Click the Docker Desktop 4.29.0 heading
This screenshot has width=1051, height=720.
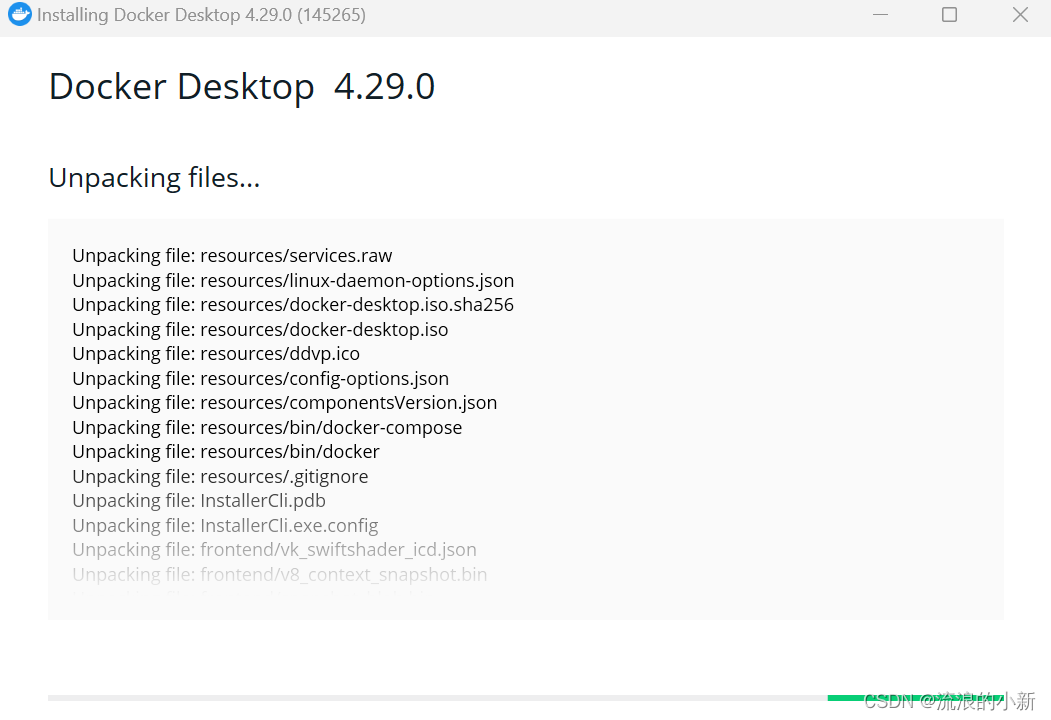(241, 87)
